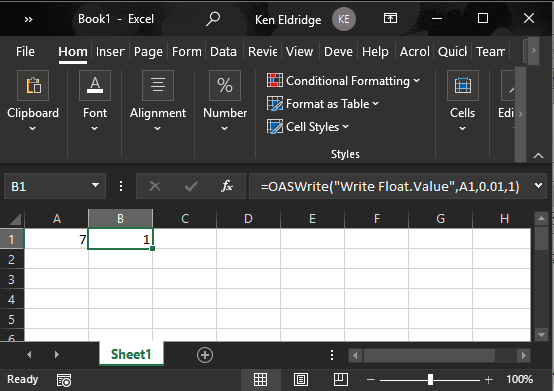This screenshot has height=391, width=554.
Task: Click the vertical scrollbar down arrow
Action: click(x=541, y=334)
